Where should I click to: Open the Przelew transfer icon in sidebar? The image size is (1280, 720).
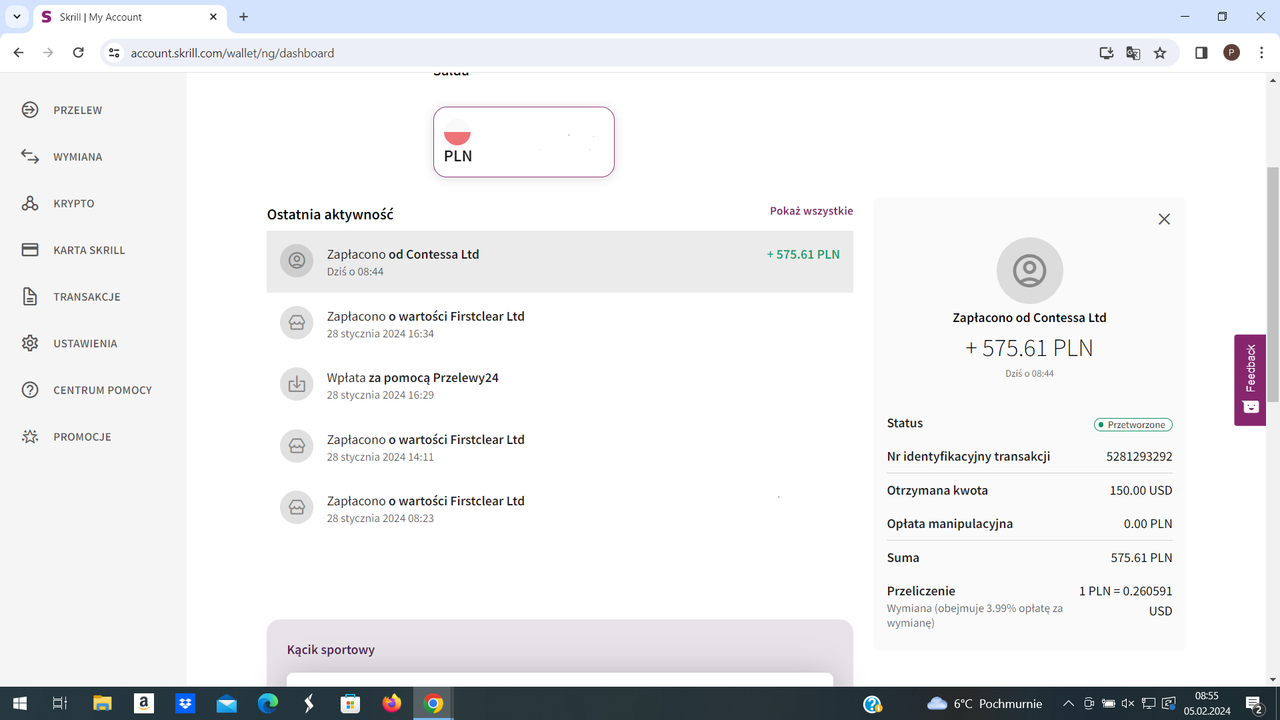click(x=30, y=110)
